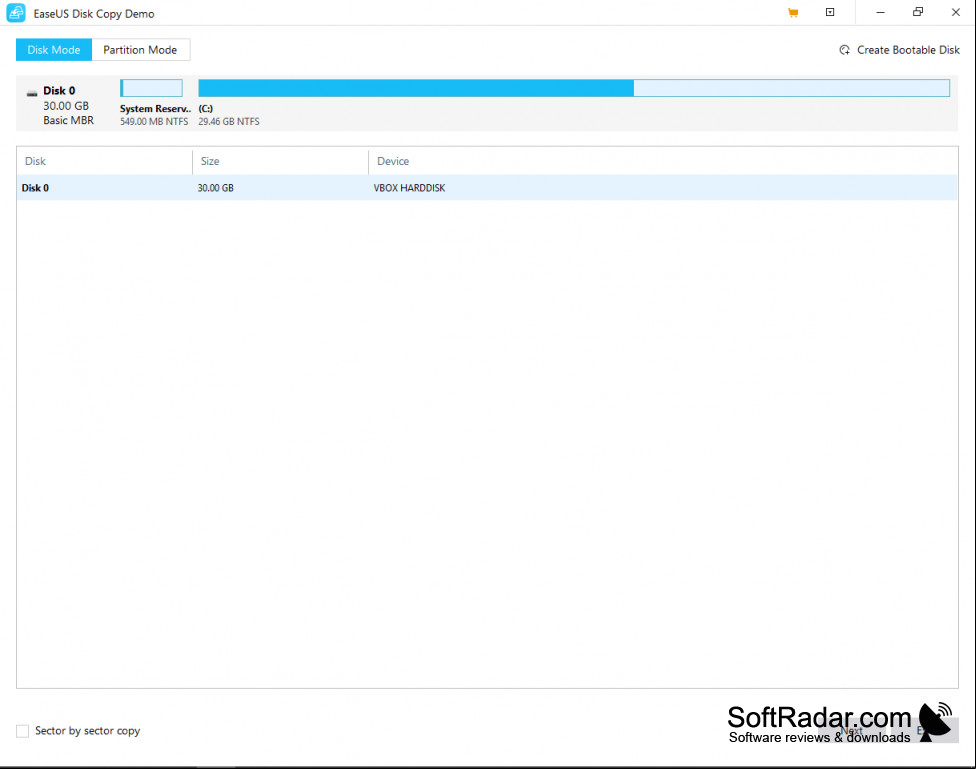The height and width of the screenshot is (769, 976).
Task: Select the (C:) partition usage bar
Action: click(x=574, y=88)
